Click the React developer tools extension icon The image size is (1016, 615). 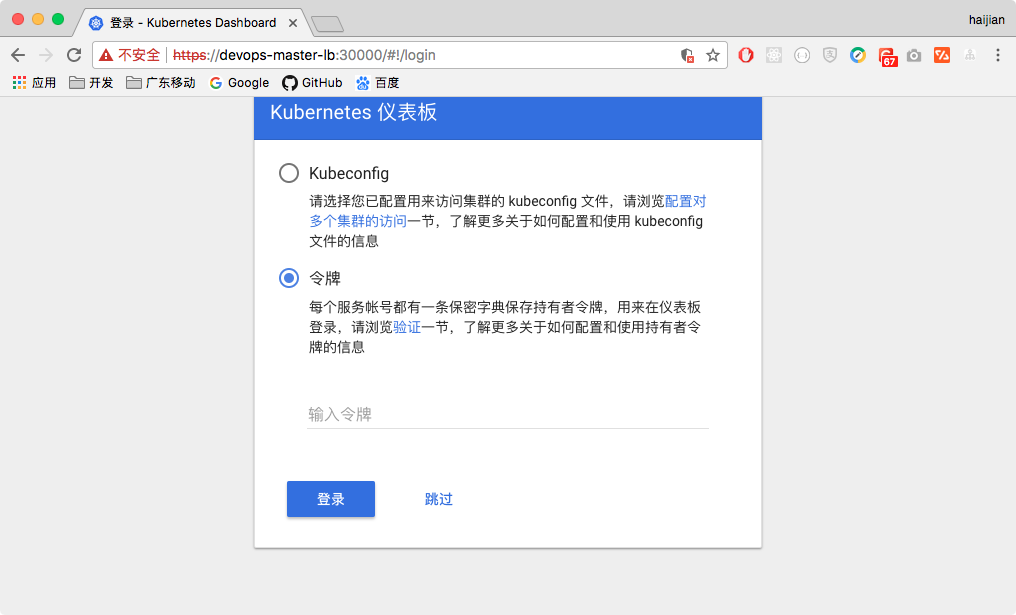tap(774, 55)
